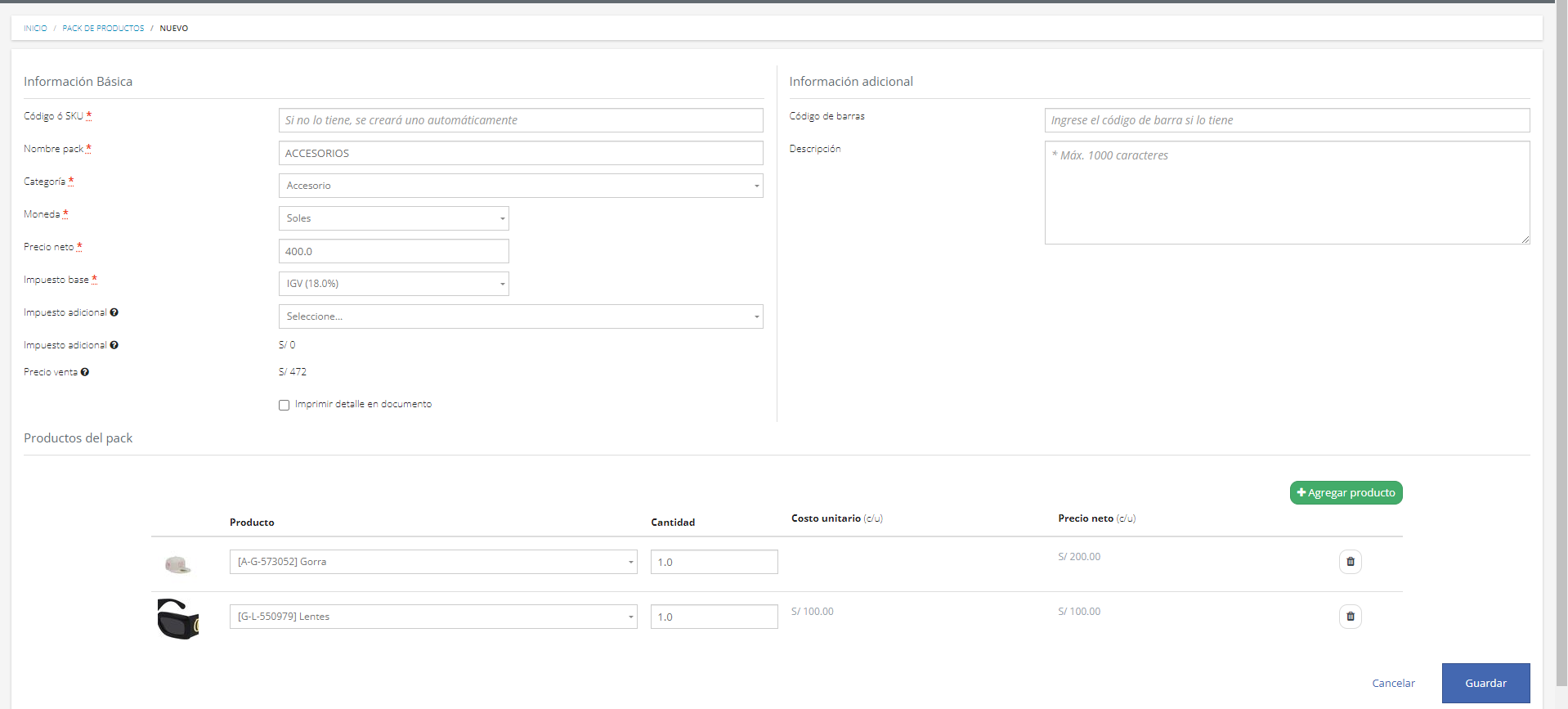Check Imprimir detalle en documento
1568x709 pixels.
[284, 405]
